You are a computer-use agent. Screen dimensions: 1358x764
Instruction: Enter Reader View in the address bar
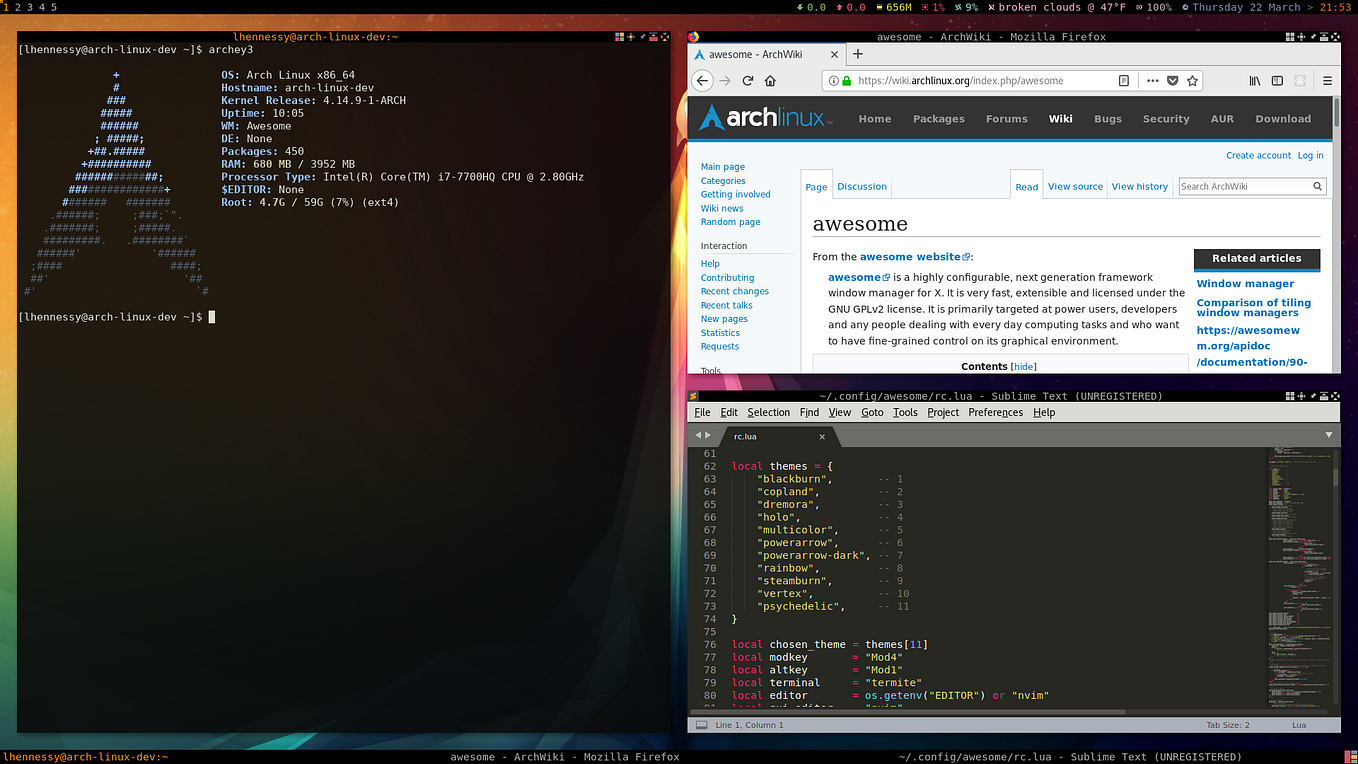click(x=1124, y=80)
